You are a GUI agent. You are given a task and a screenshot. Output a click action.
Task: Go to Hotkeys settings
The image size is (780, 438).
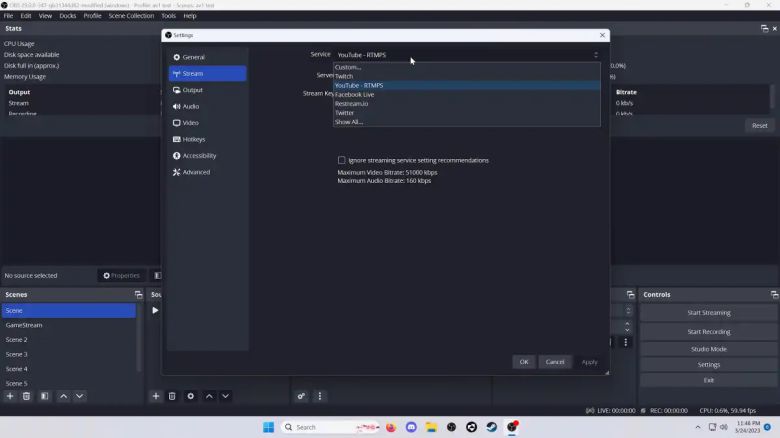pos(193,139)
